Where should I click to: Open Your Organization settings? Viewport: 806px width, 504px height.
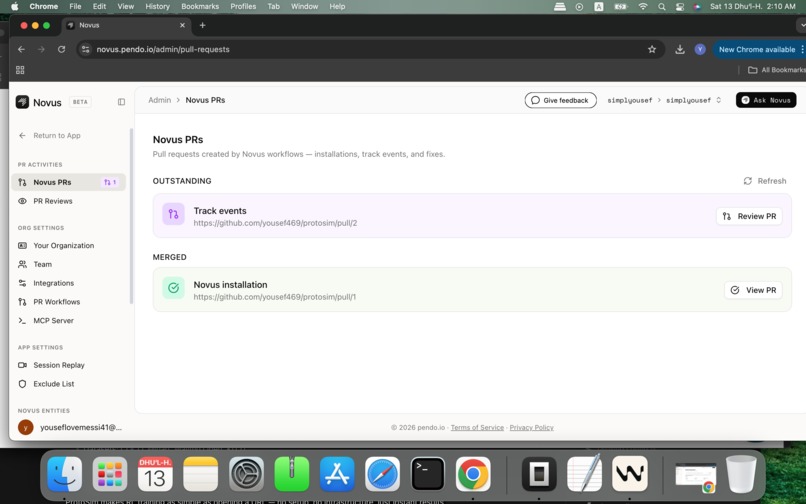click(x=68, y=245)
